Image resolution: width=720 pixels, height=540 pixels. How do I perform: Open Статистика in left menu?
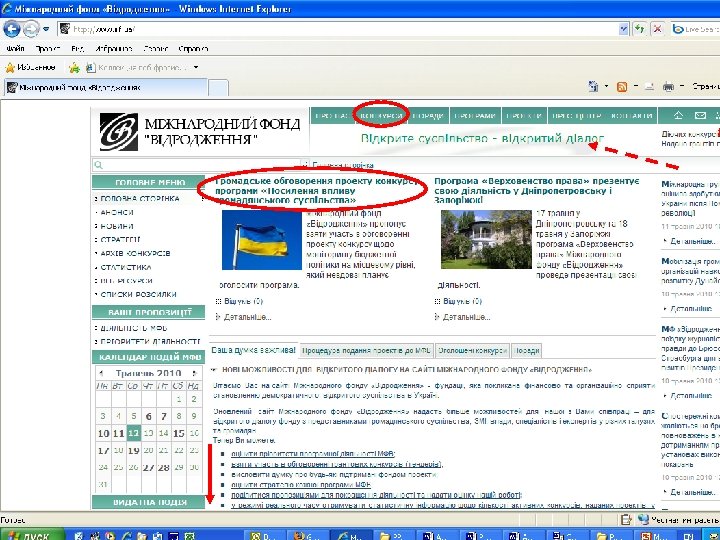point(126,267)
